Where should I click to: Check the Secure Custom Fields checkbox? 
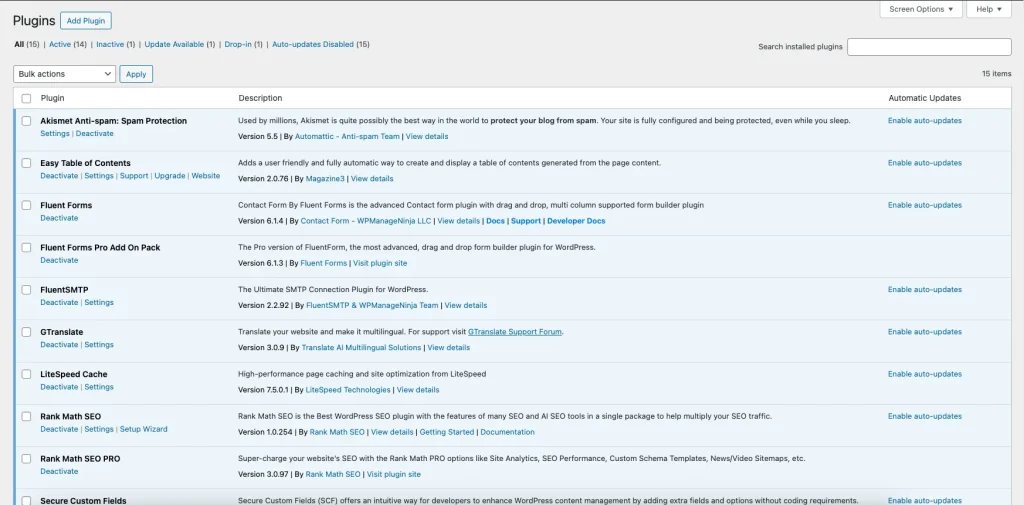click(26, 500)
